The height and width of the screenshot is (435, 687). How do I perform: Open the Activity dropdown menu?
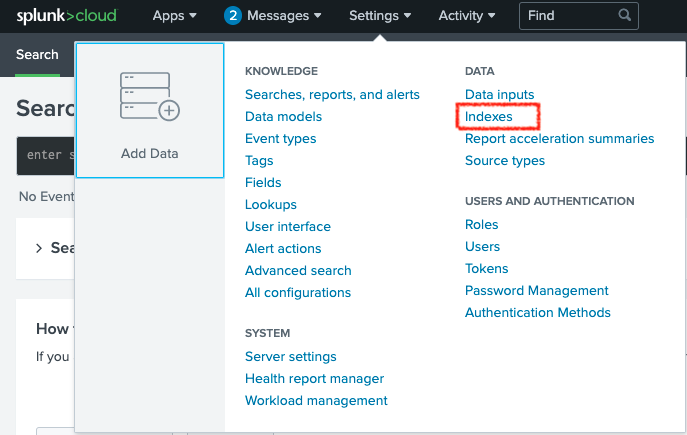[467, 16]
